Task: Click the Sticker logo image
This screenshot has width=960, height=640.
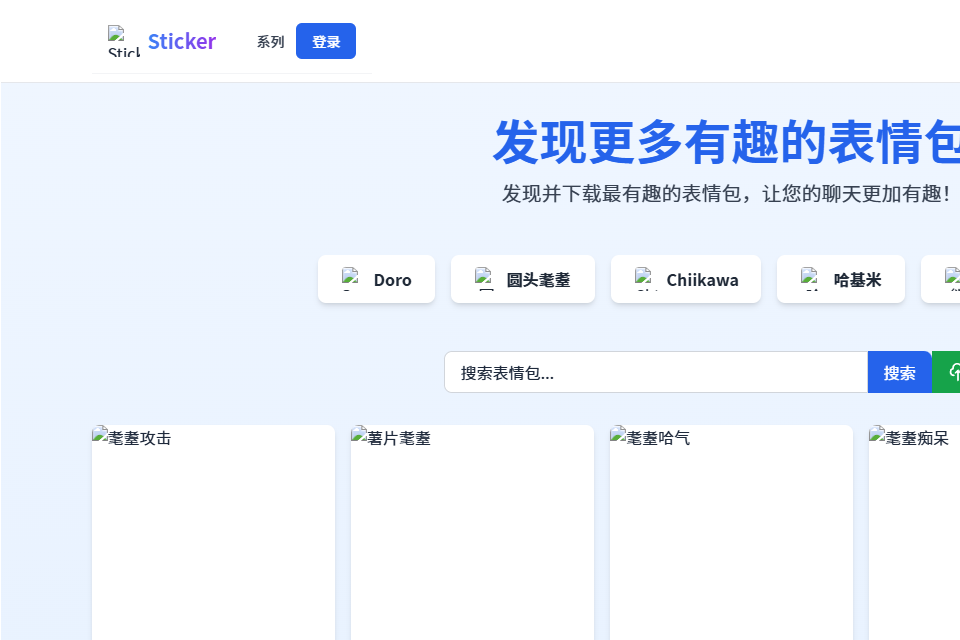Action: 124,41
